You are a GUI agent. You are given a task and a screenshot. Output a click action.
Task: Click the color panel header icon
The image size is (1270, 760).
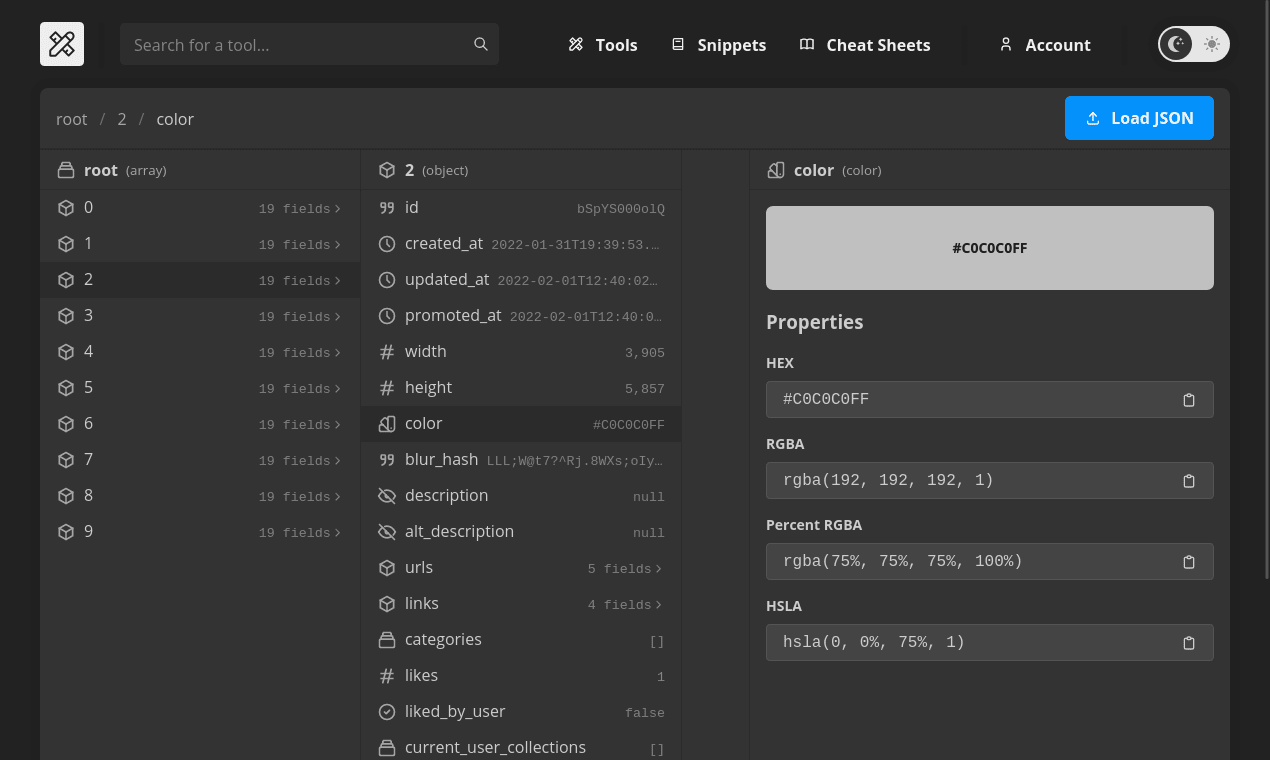(776, 170)
